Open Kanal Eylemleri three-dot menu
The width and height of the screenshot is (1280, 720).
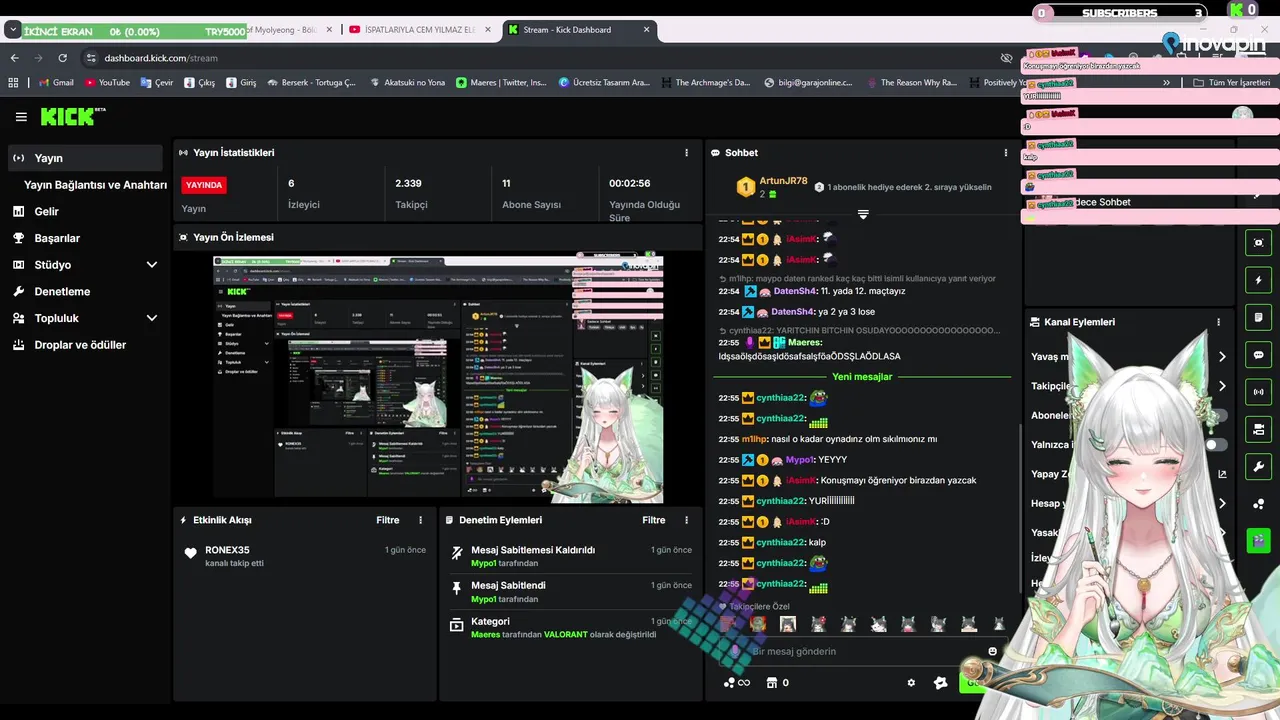click(1218, 322)
